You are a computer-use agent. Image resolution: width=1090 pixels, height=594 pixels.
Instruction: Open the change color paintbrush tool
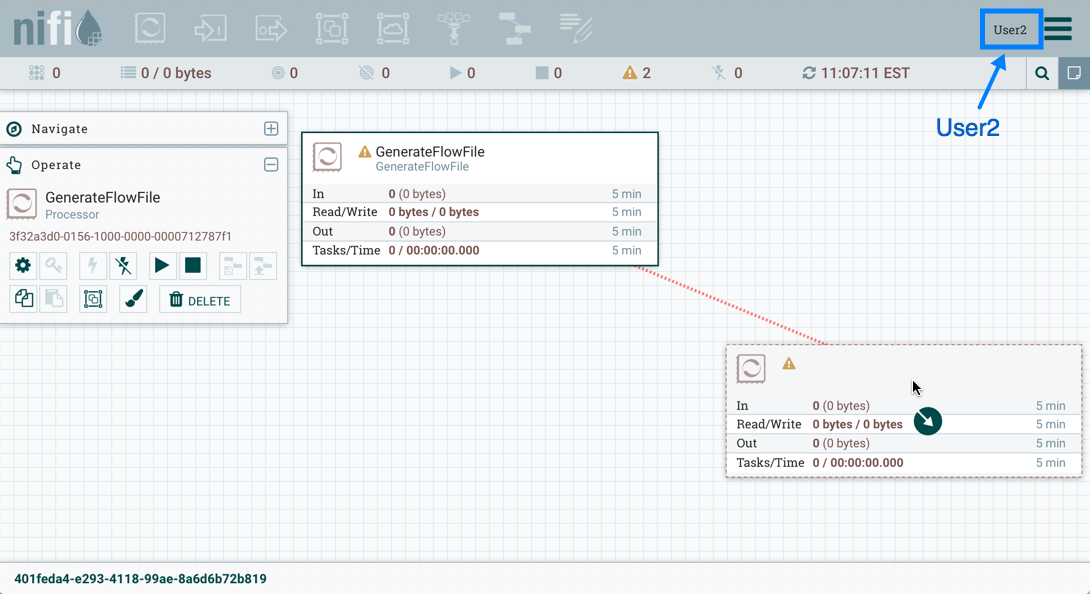point(134,299)
